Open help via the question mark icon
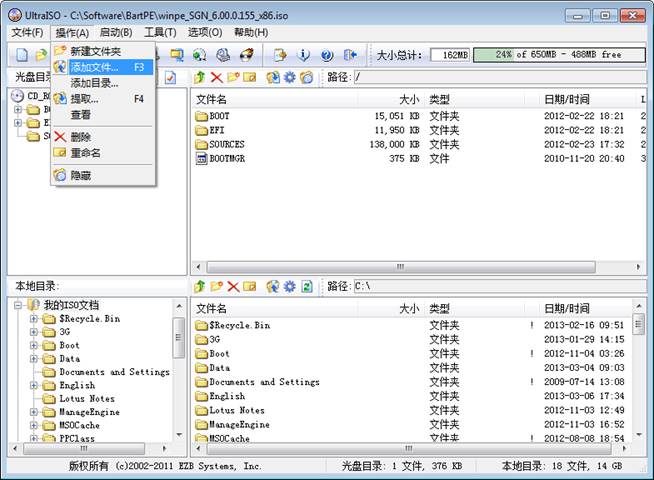654x480 pixels. 326,55
